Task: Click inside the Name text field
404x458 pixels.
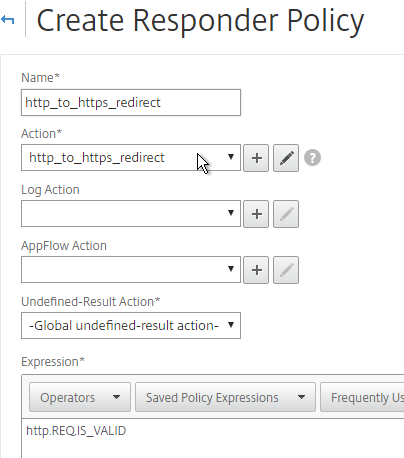Action: (x=131, y=102)
